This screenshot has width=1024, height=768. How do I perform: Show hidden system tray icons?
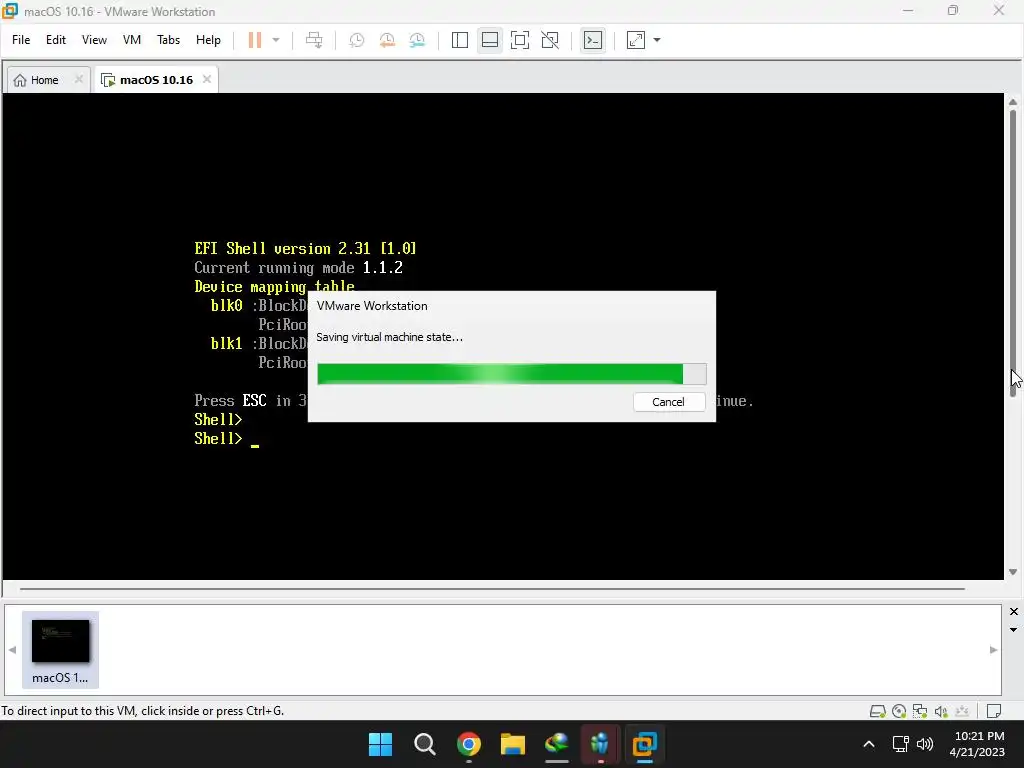[869, 744]
